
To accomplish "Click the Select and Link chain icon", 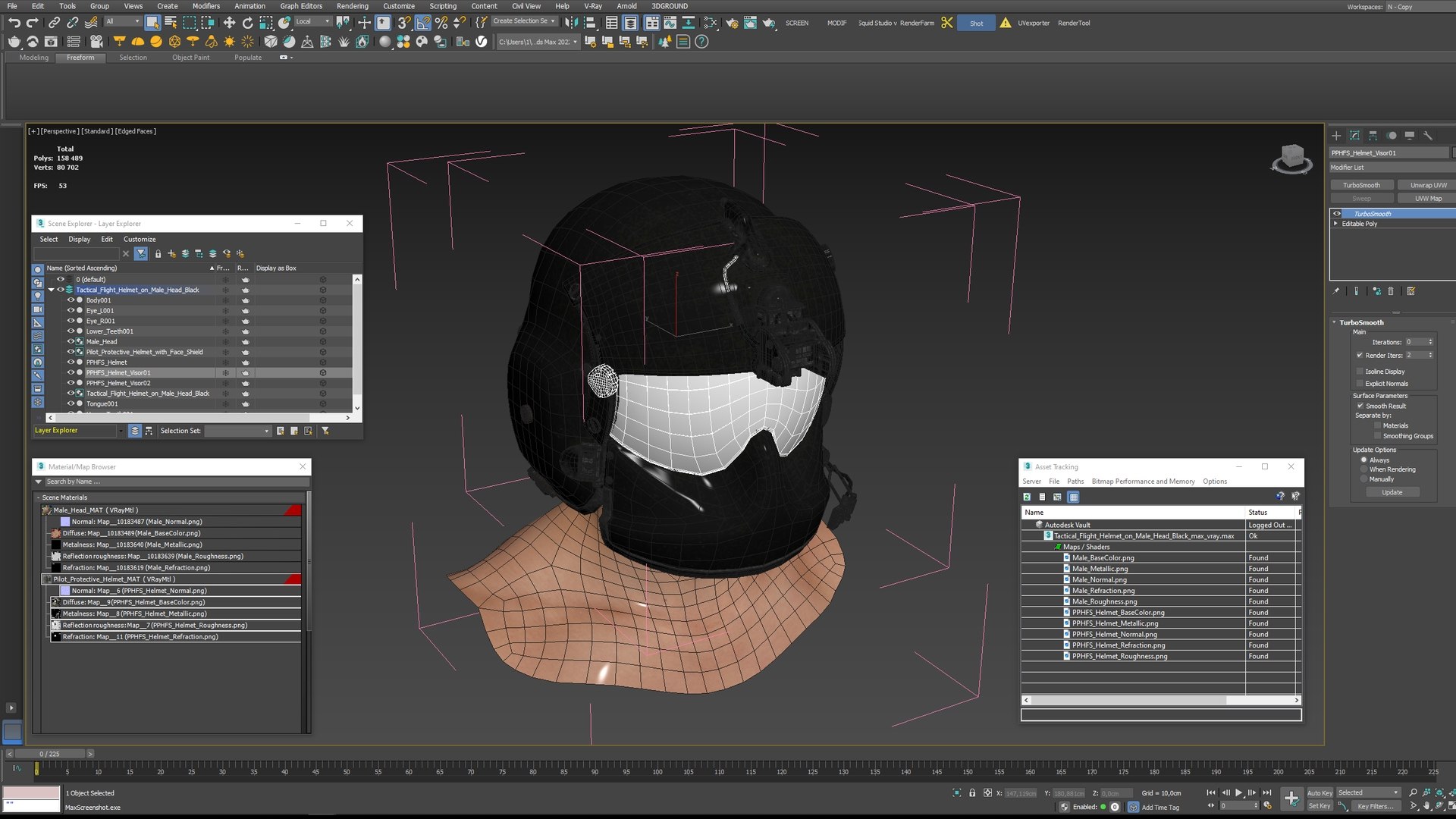I will pos(54,23).
